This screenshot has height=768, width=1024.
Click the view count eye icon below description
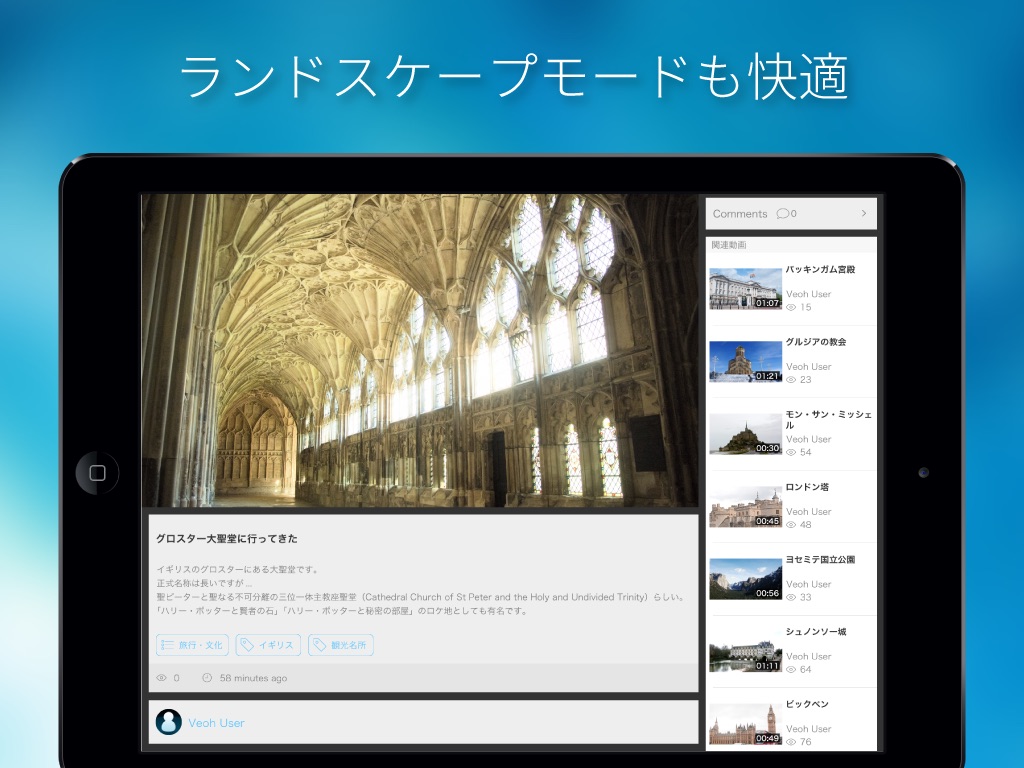[x=161, y=678]
